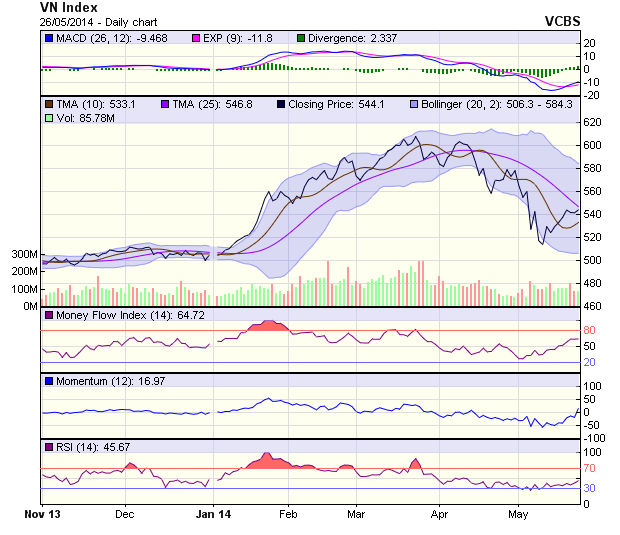This screenshot has height=535, width=620.
Task: Click the 600 value on price axis
Action: pyautogui.click(x=591, y=145)
